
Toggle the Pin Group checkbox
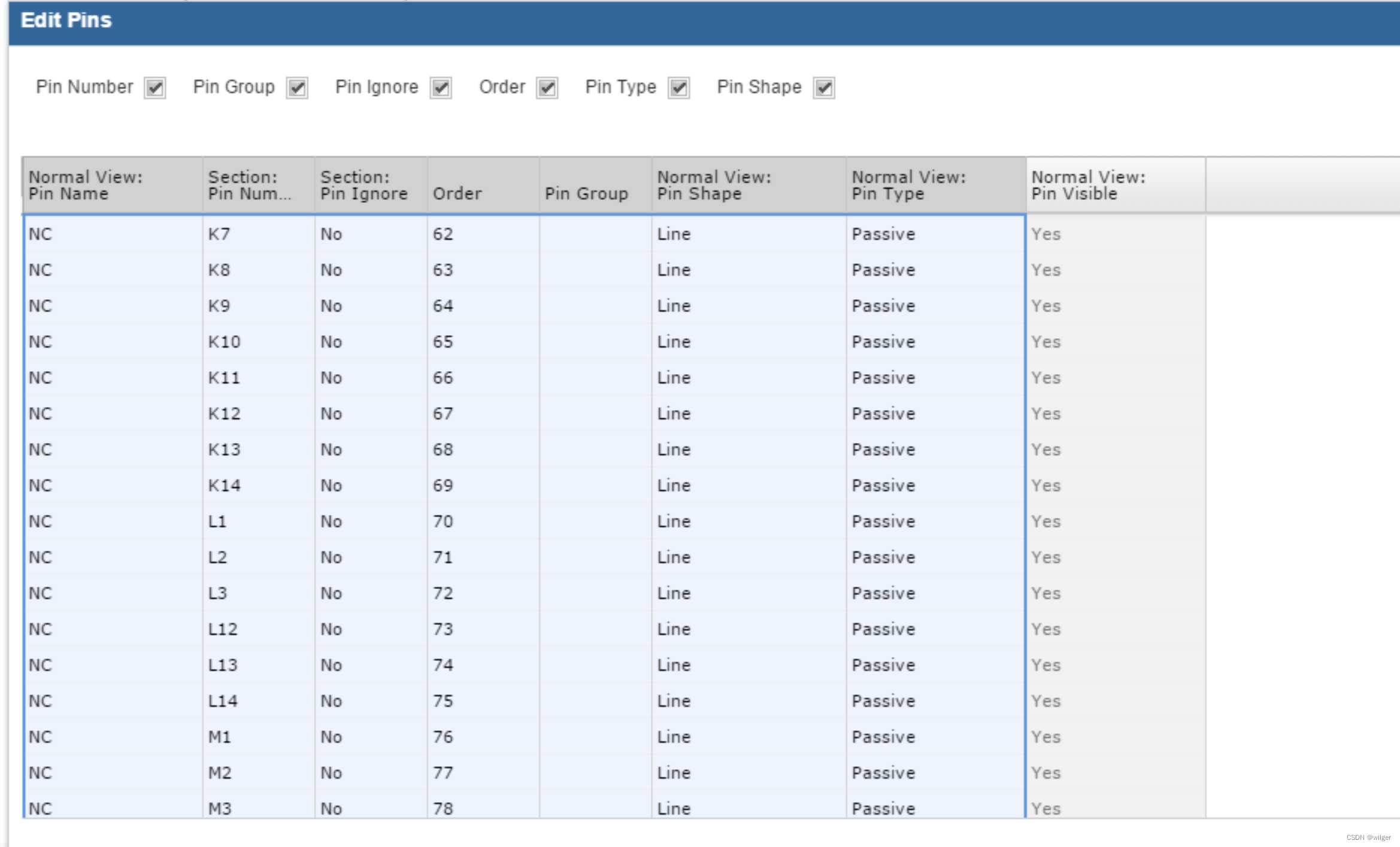click(297, 88)
